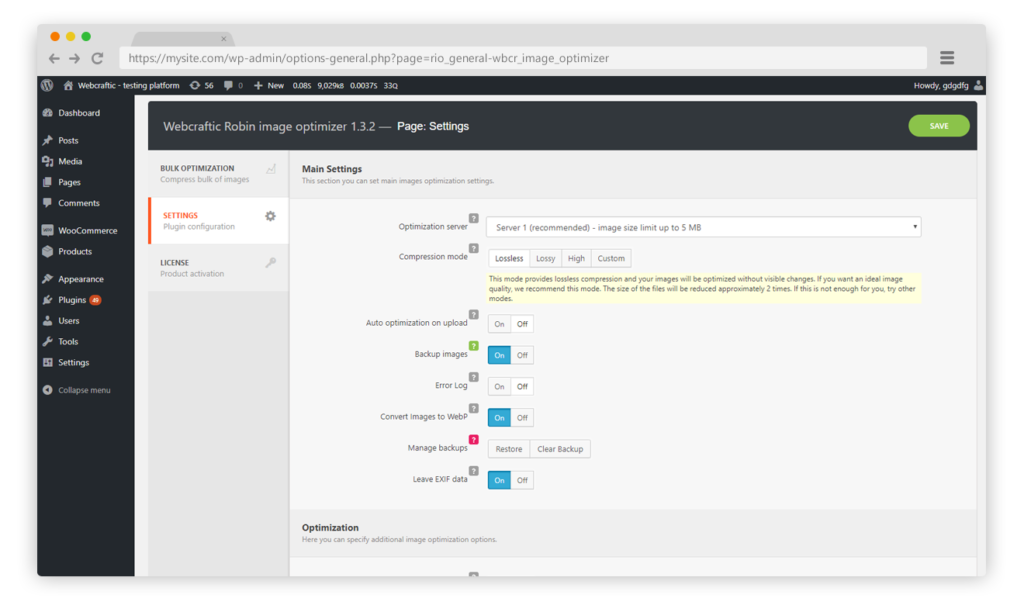Screen dimensions: 1024x605
Task: Click Howdy, gdgdfg account link
Action: click(x=940, y=86)
